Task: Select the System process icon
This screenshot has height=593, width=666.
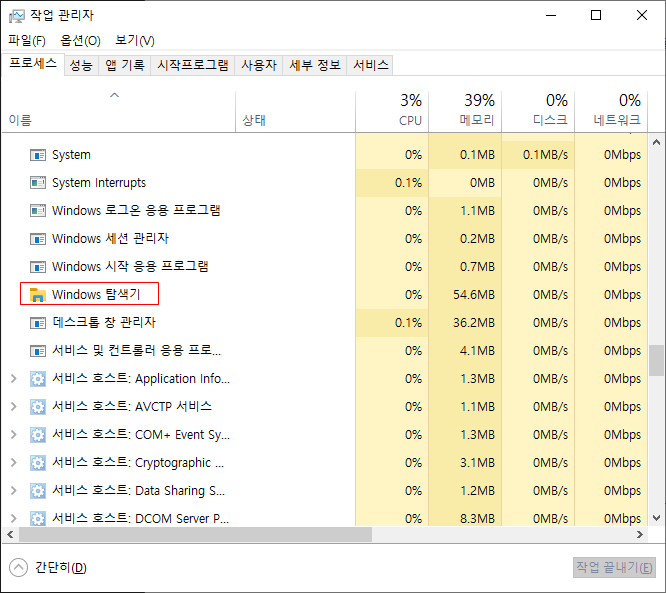Action: click(x=38, y=155)
